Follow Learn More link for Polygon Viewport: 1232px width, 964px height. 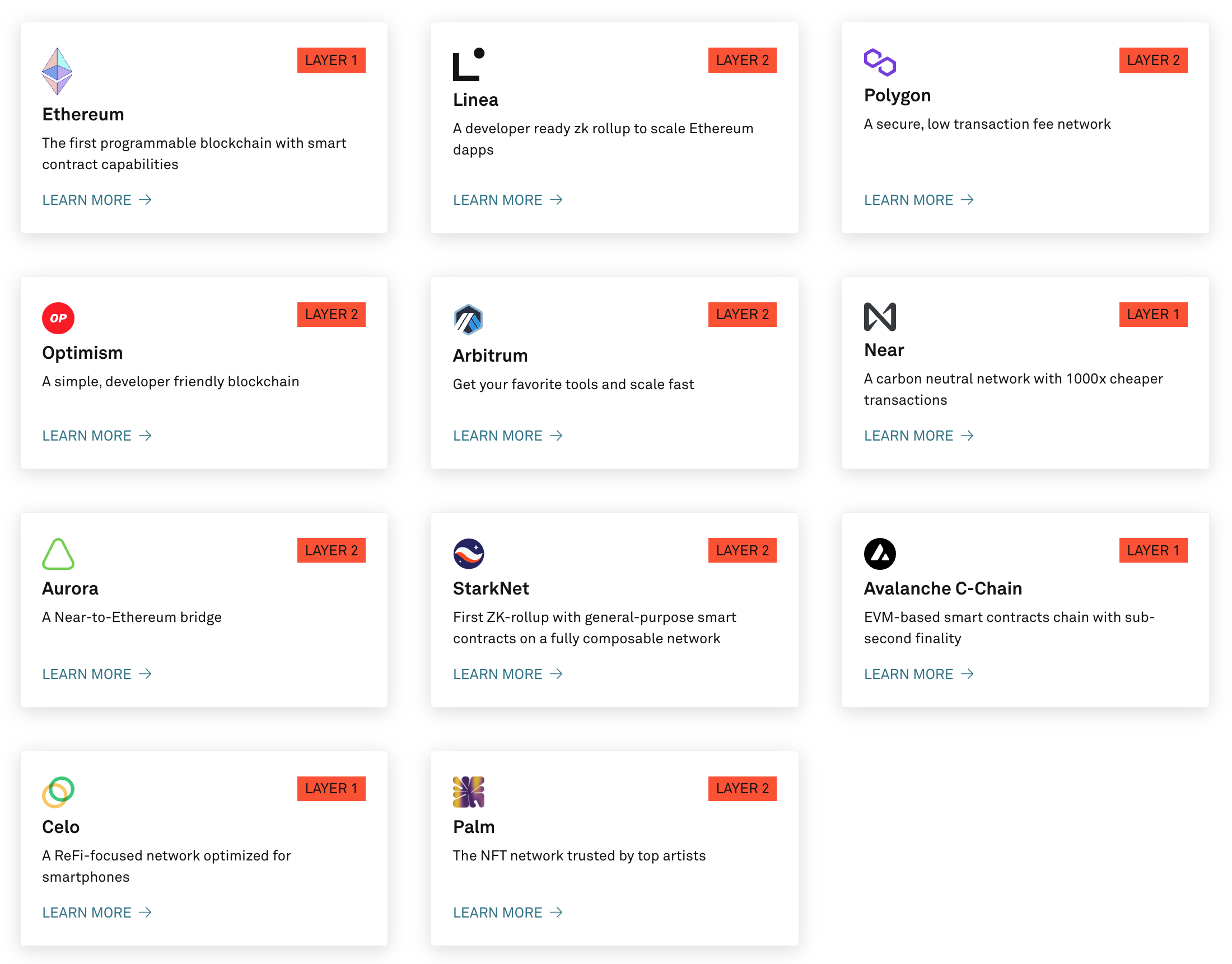(918, 200)
